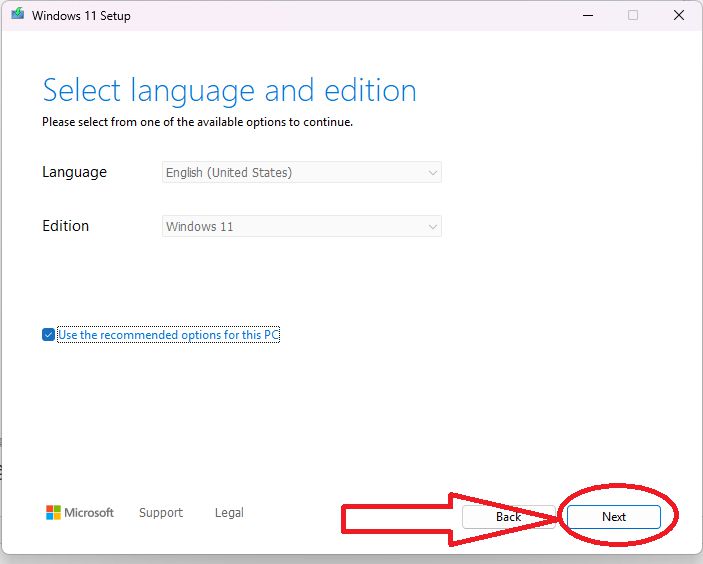Click the Microsoft four-color logo
The image size is (703, 564).
point(54,513)
